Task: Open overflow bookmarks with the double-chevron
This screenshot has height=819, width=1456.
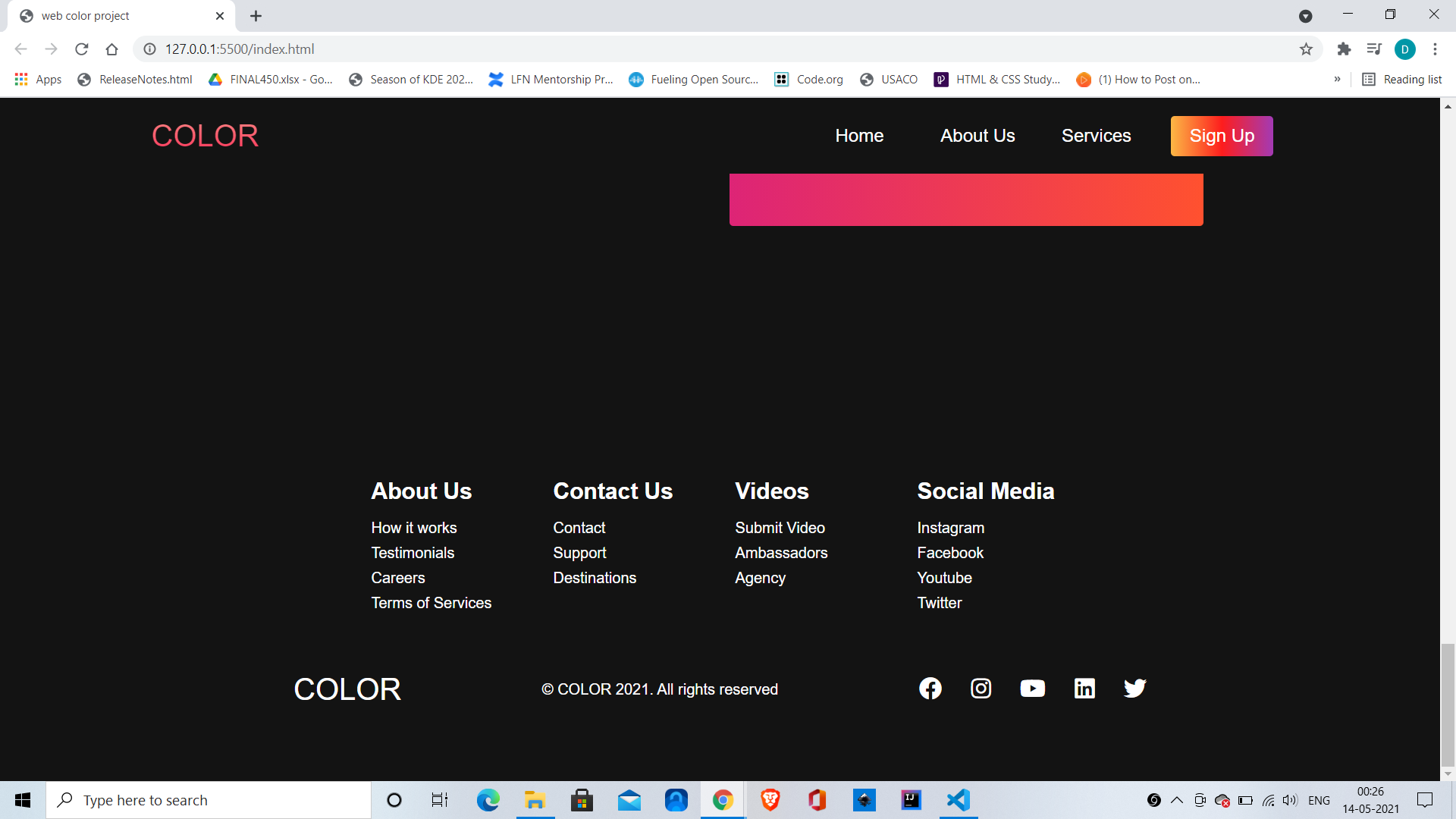Action: pos(1338,79)
